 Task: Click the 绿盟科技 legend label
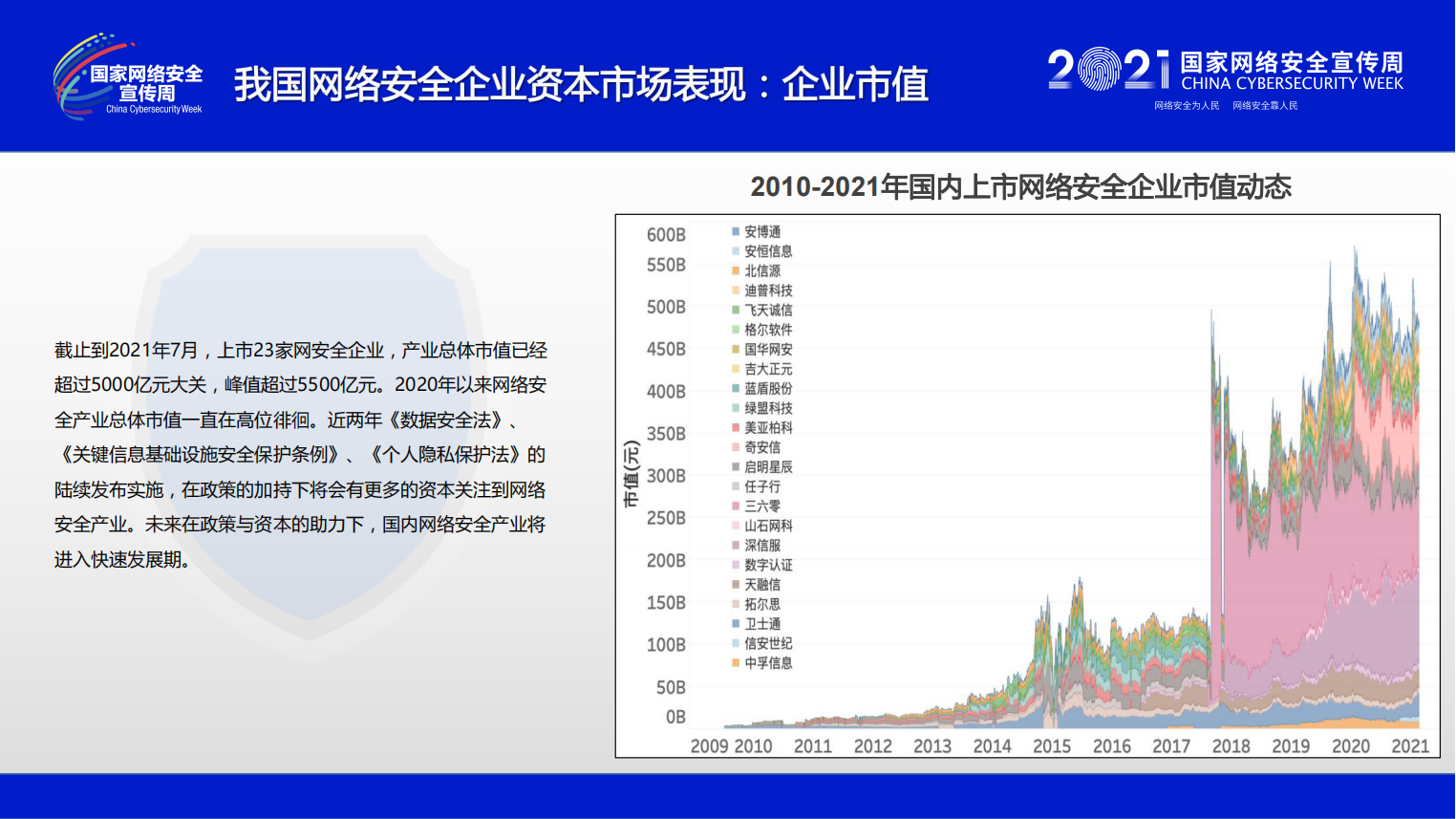tap(768, 408)
